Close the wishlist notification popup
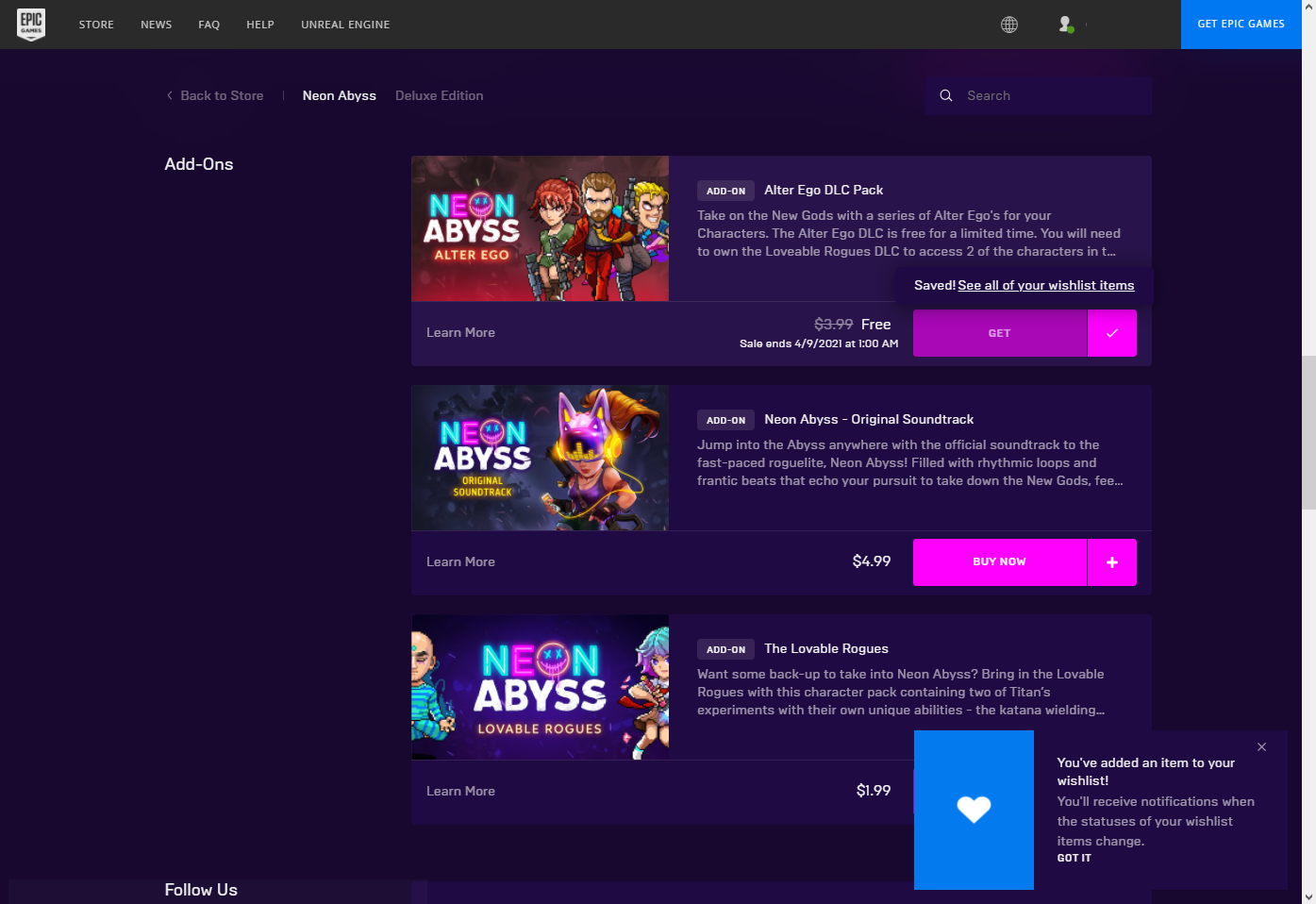 tap(1261, 747)
